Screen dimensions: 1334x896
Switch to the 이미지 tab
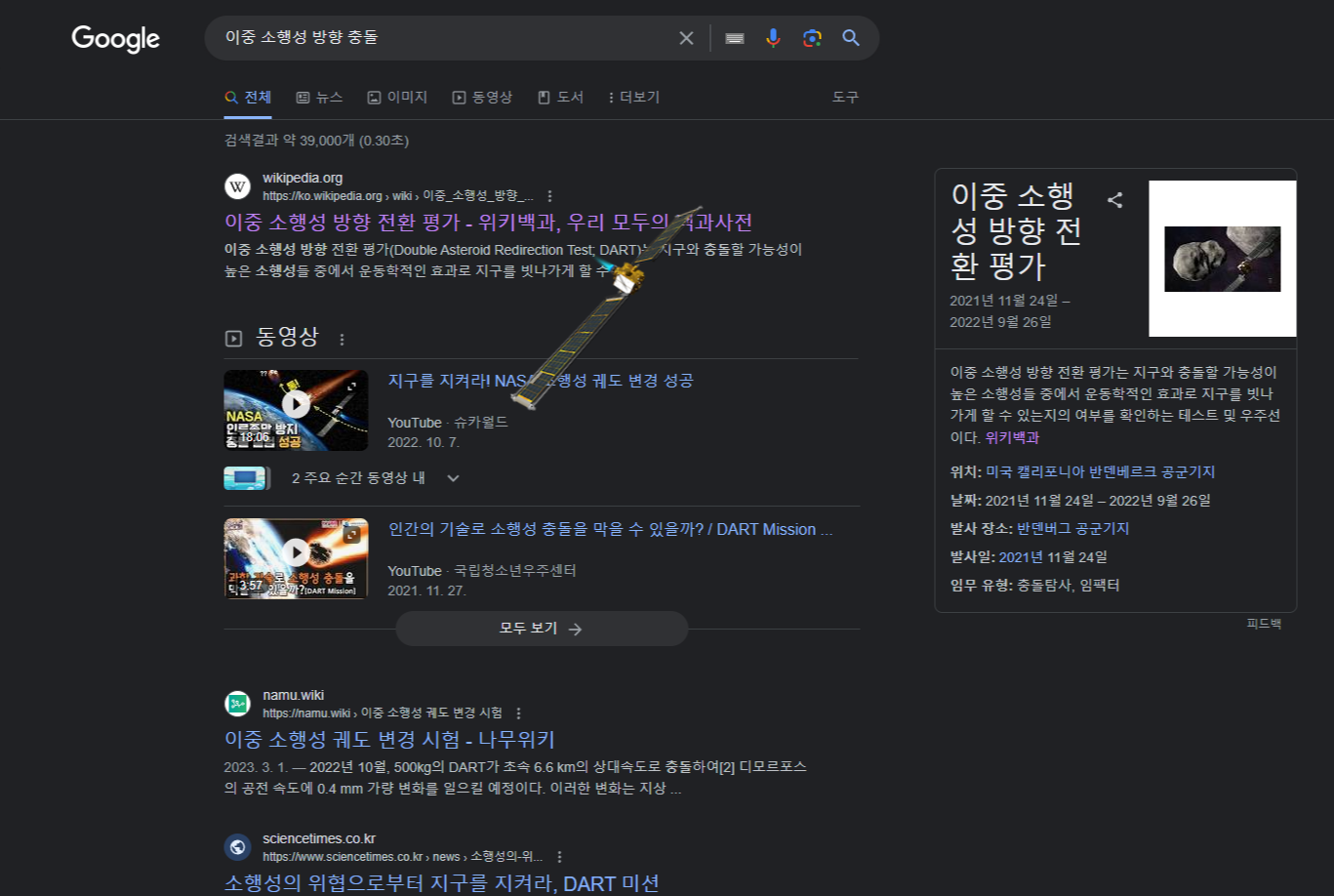pos(397,98)
